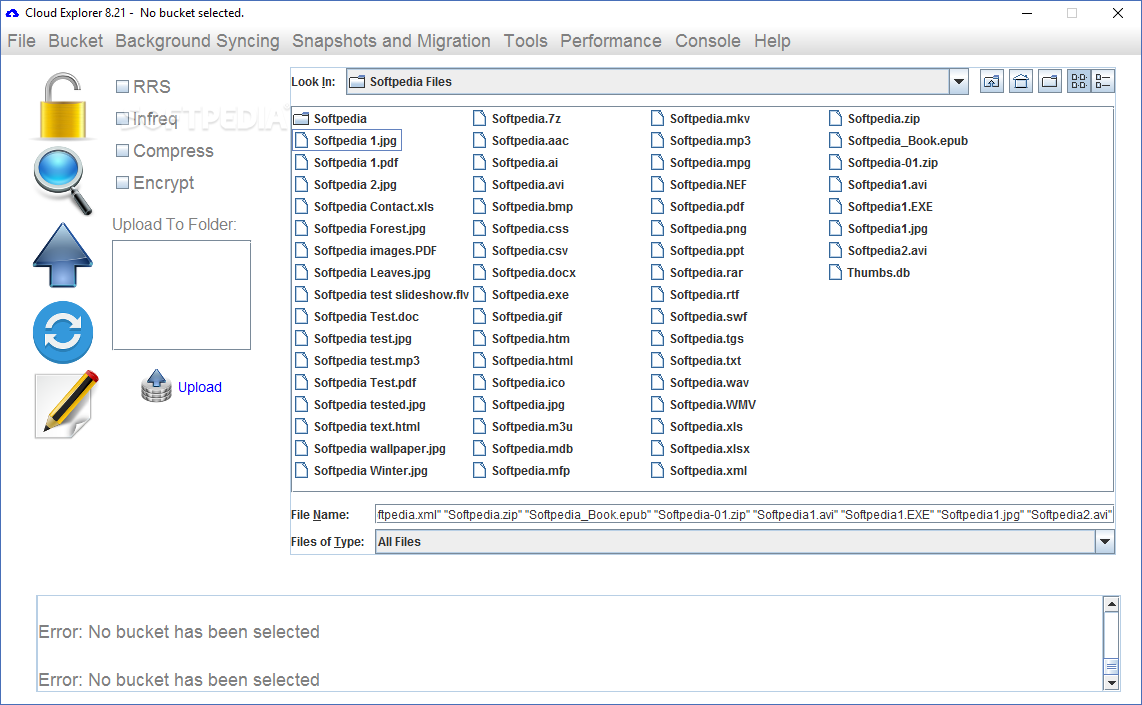1142x705 pixels.
Task: Open the Snapshots and Migration menu
Action: 391,41
